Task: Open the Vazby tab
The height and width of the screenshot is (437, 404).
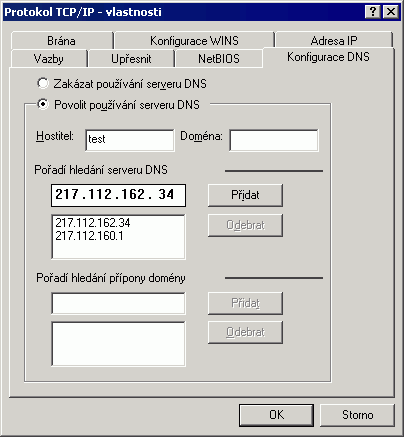Action: click(x=49, y=59)
